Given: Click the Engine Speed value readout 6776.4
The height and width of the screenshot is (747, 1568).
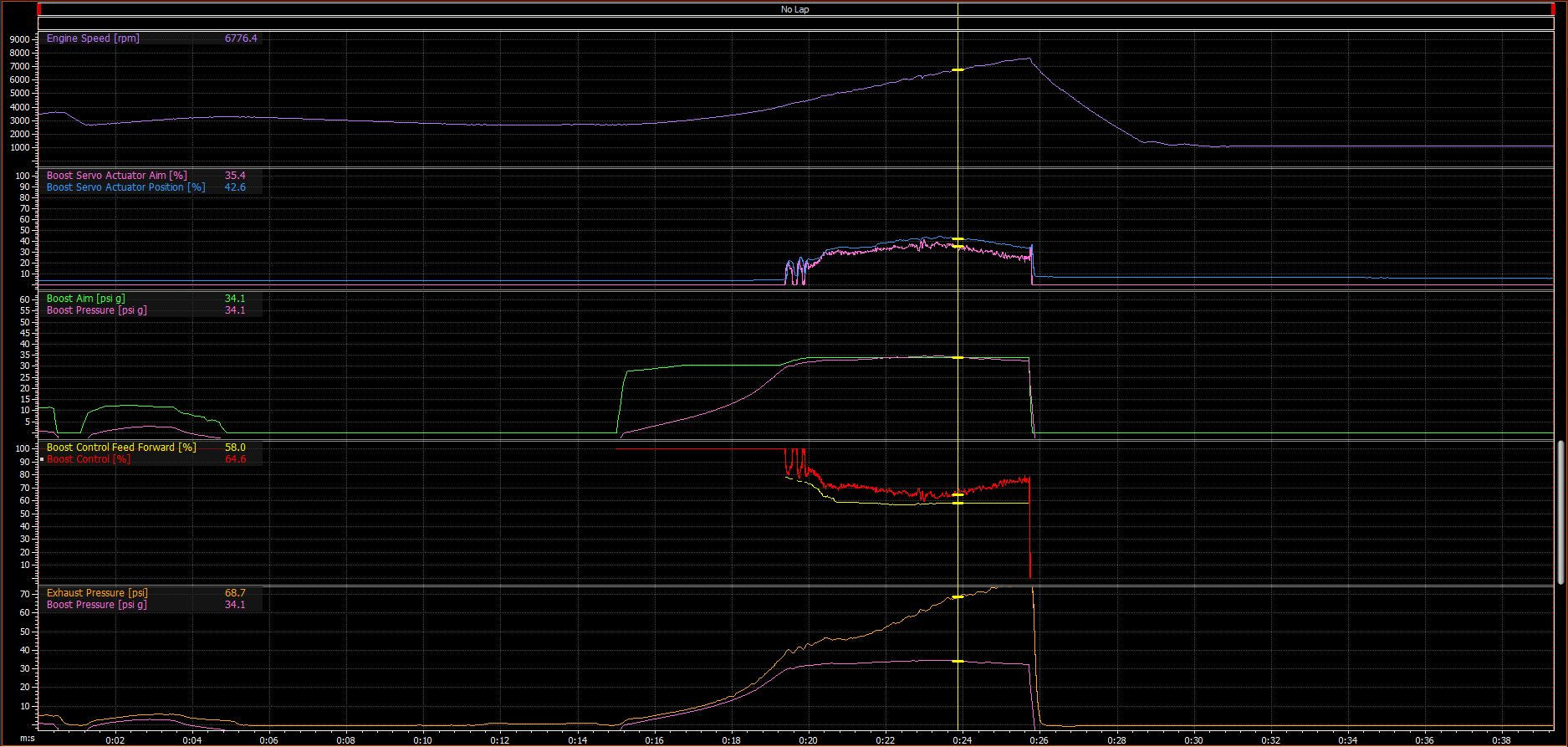Looking at the screenshot, I should pyautogui.click(x=241, y=38).
